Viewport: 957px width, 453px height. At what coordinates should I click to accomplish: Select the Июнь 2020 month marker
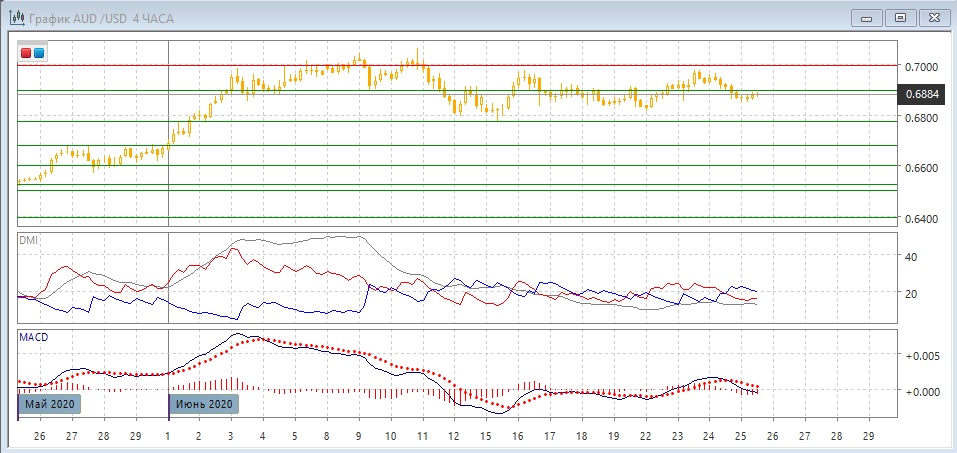click(204, 404)
